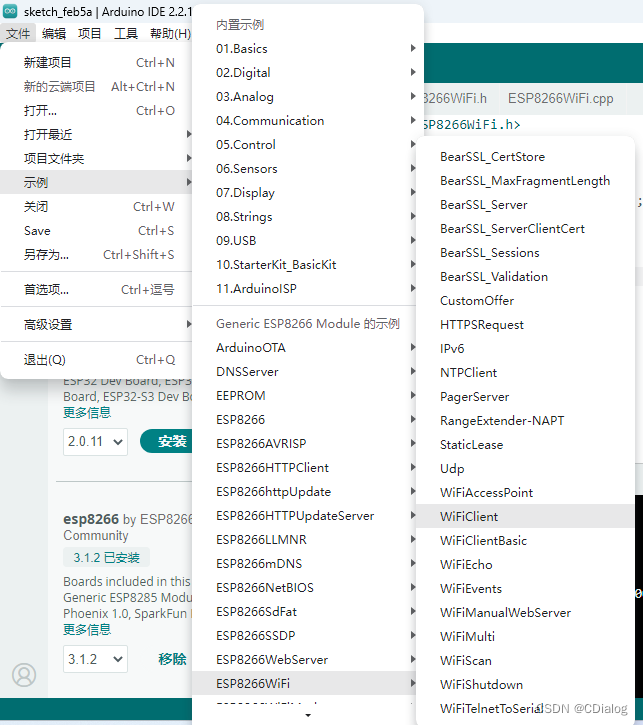Click the 3.1.2 已安装 badge
643x725 pixels.
point(106,558)
